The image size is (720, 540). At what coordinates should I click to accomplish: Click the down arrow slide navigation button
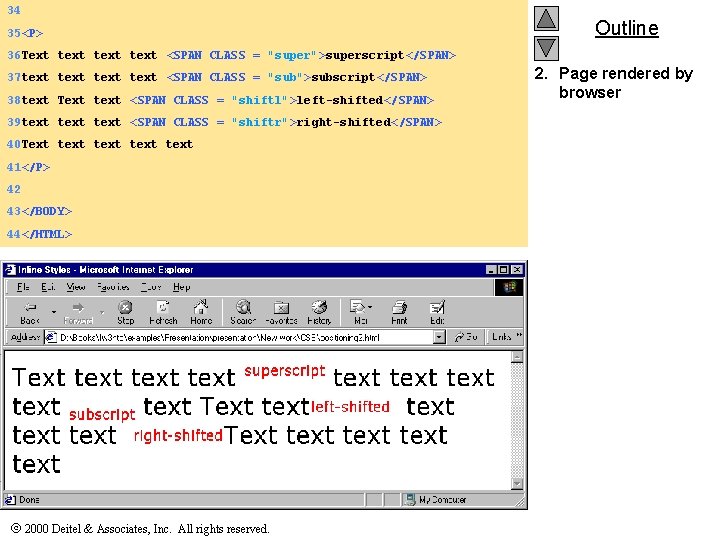546,48
